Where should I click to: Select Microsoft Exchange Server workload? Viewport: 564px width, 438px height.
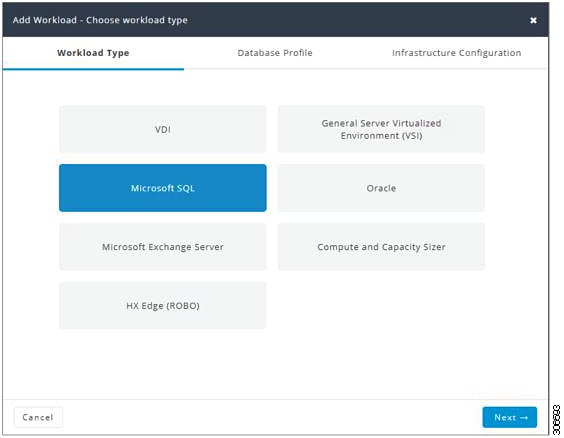163,247
